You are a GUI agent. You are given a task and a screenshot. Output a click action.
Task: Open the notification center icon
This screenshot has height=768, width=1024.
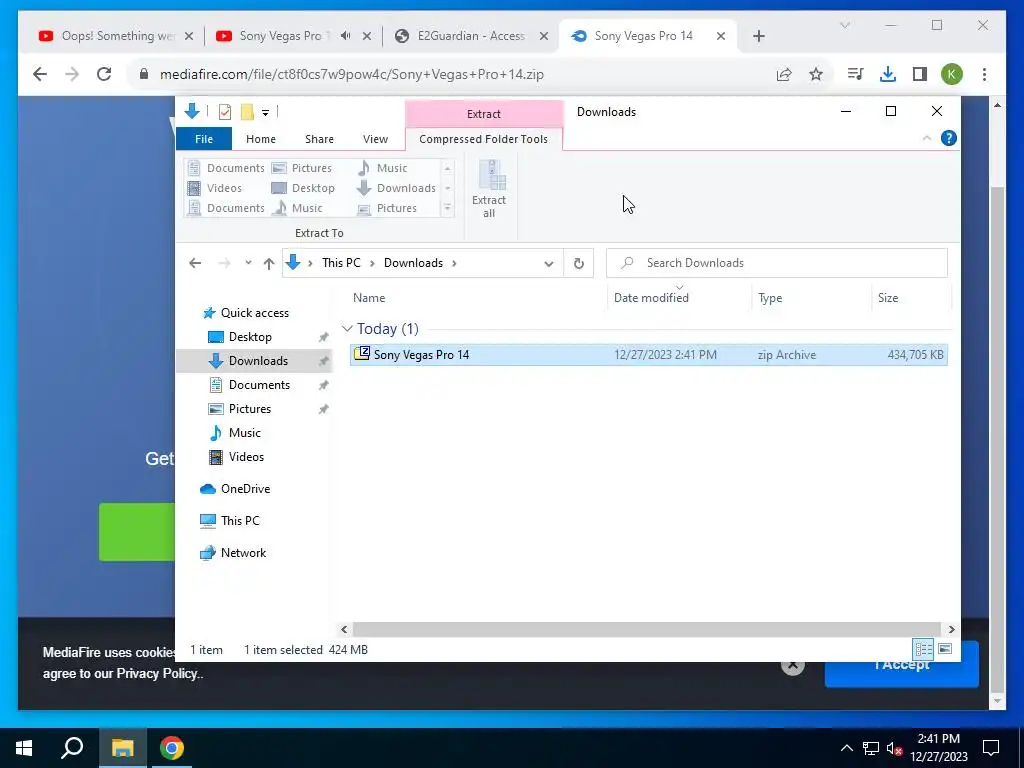(x=991, y=748)
